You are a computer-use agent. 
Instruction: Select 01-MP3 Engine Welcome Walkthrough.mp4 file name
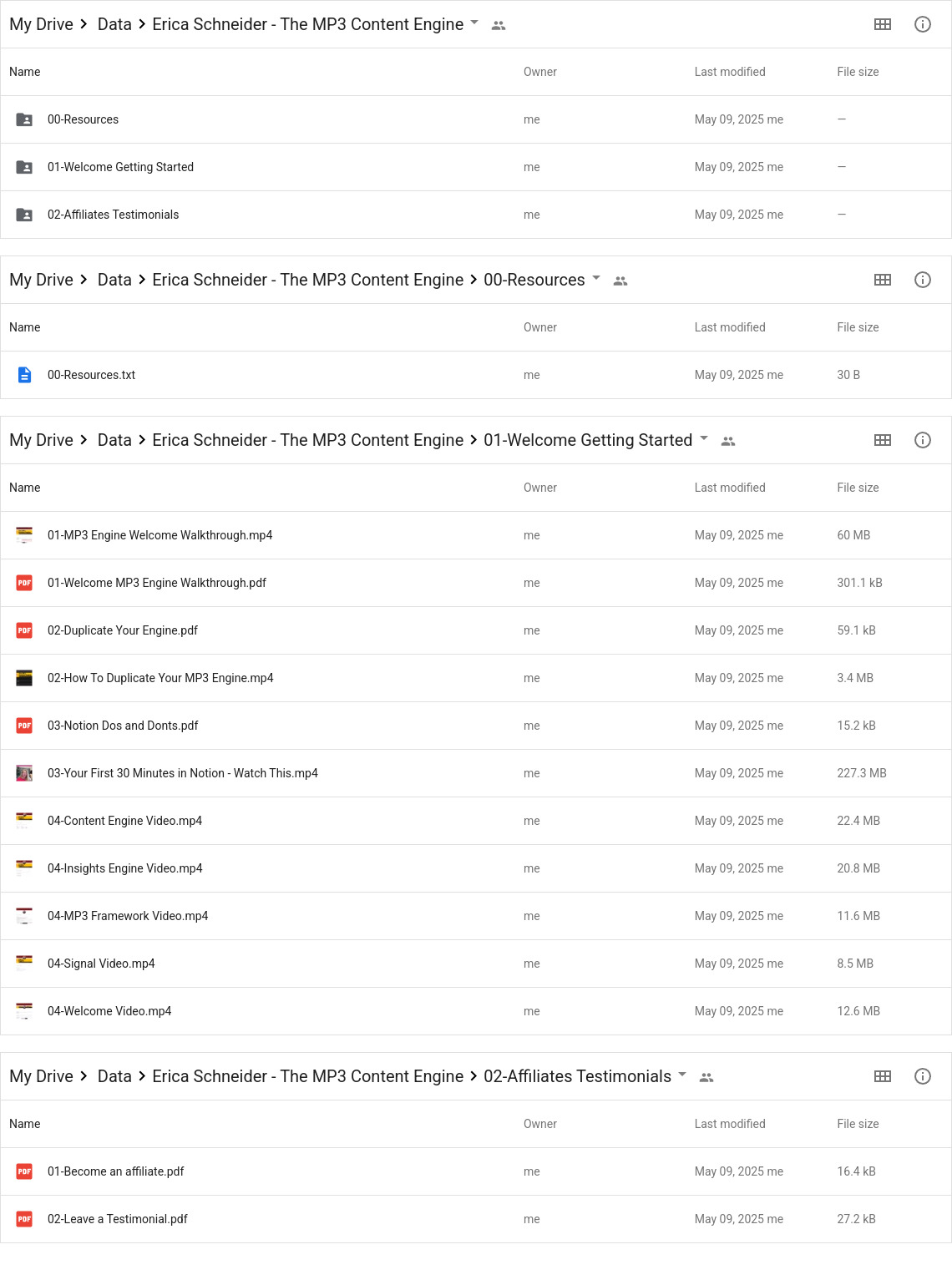coord(160,535)
